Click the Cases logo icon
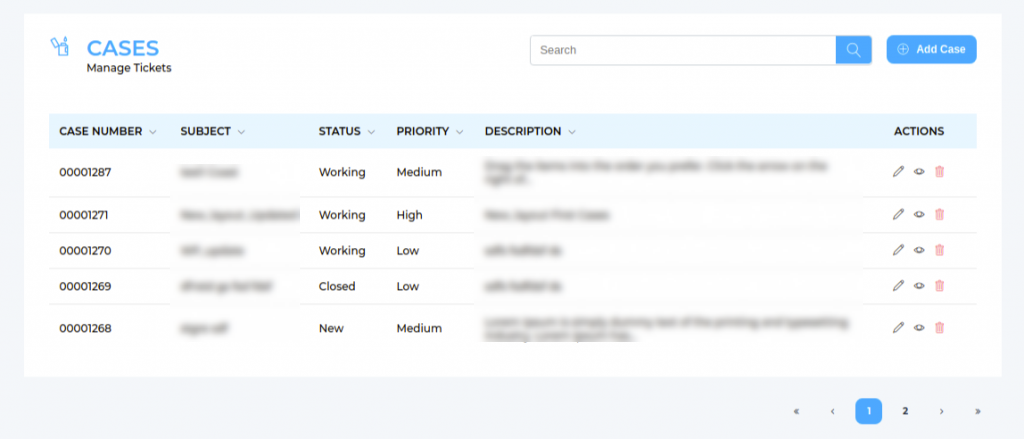Screen dimensions: 1024x439 point(59,47)
